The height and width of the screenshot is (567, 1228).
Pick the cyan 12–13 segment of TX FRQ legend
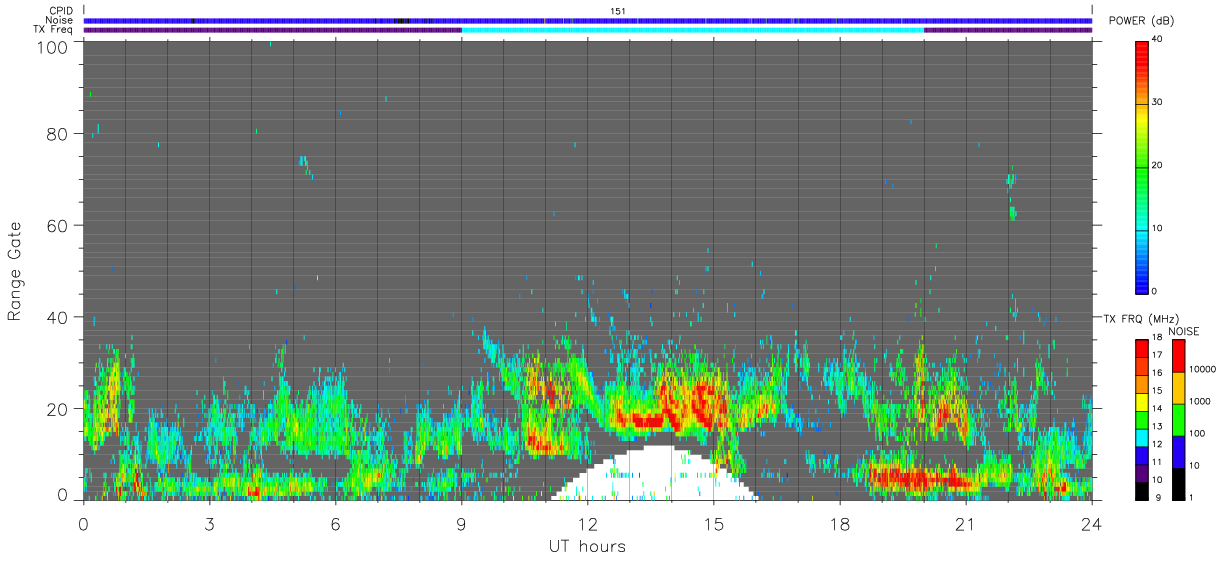[x=1141, y=437]
